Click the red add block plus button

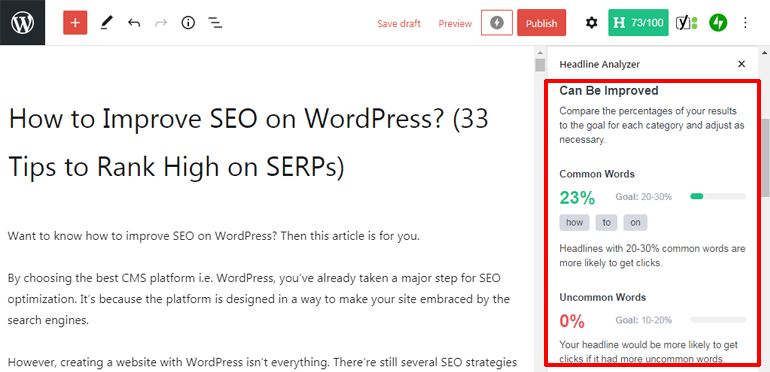75,23
